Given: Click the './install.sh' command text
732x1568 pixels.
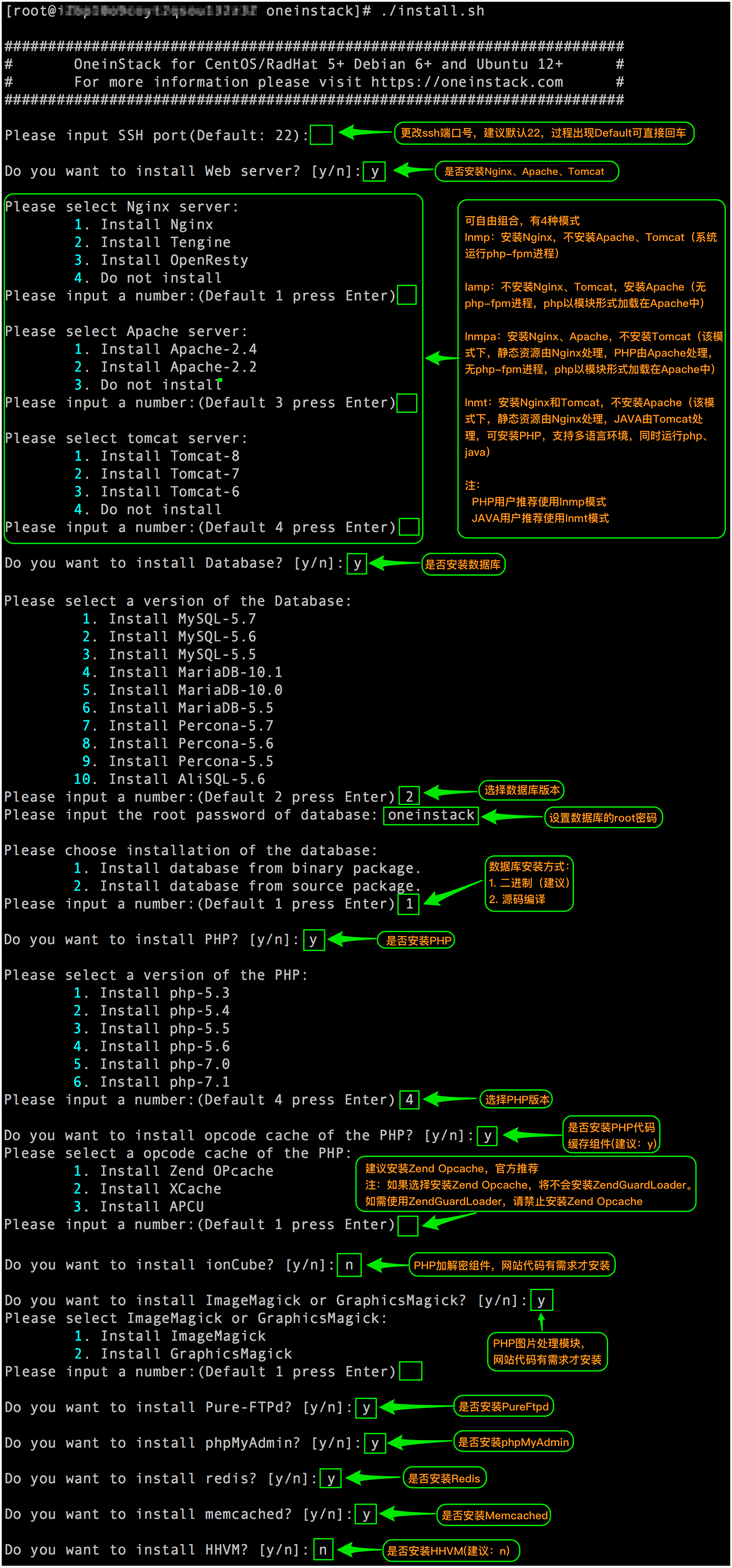Looking at the screenshot, I should click(x=432, y=10).
